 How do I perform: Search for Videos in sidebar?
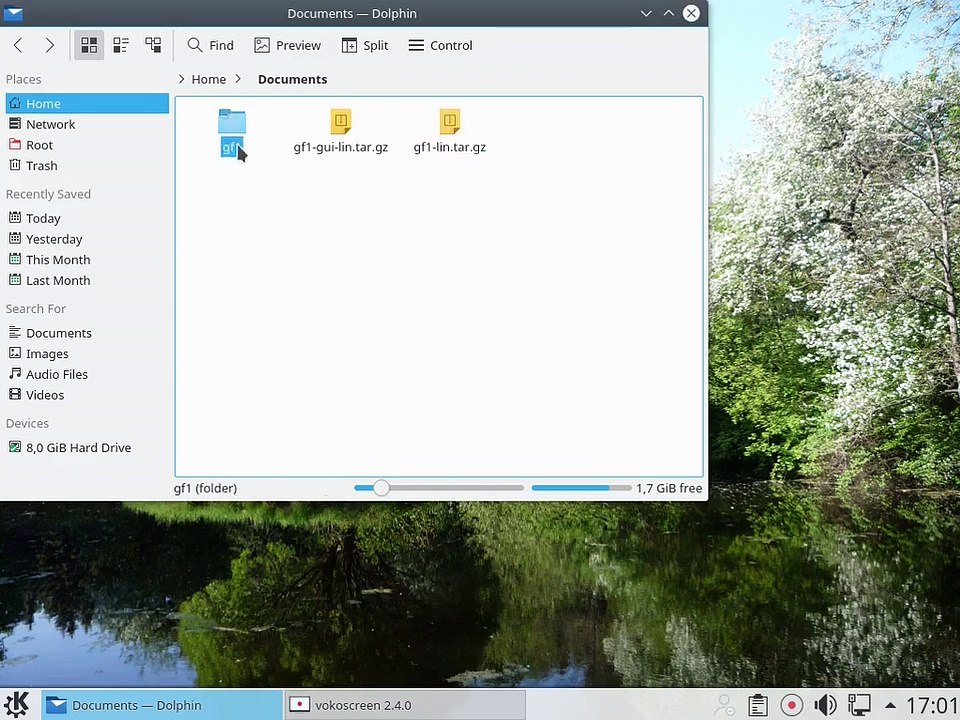(x=87, y=395)
